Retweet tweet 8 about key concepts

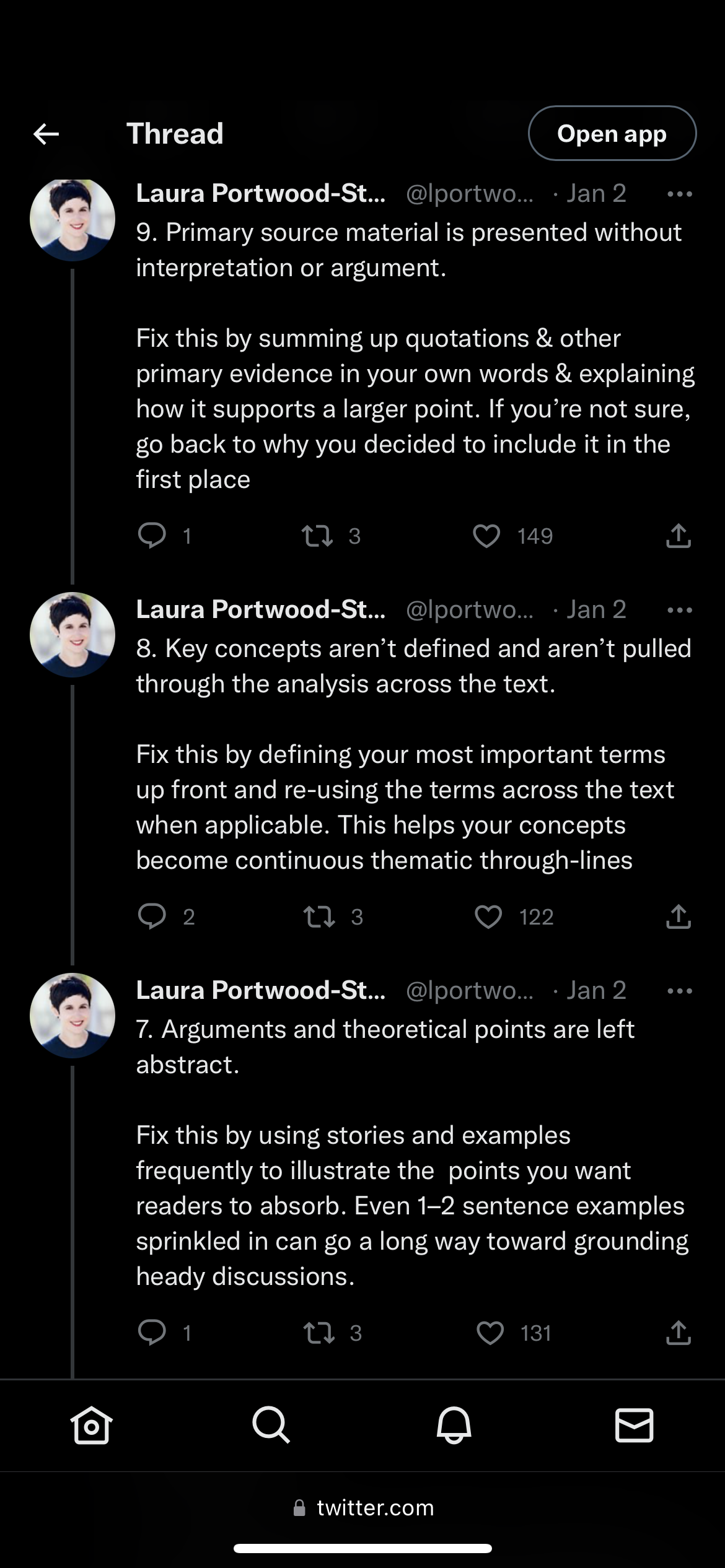click(319, 917)
